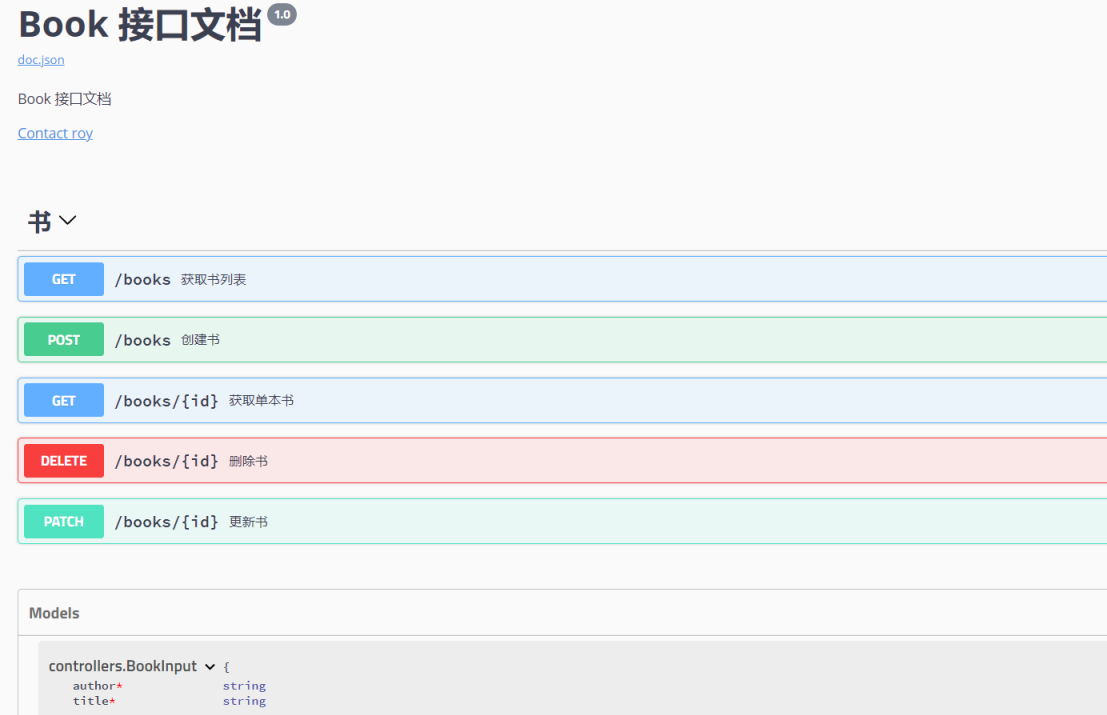Click the string type label beside author
Viewport: 1107px width, 715px height.
[x=244, y=686]
